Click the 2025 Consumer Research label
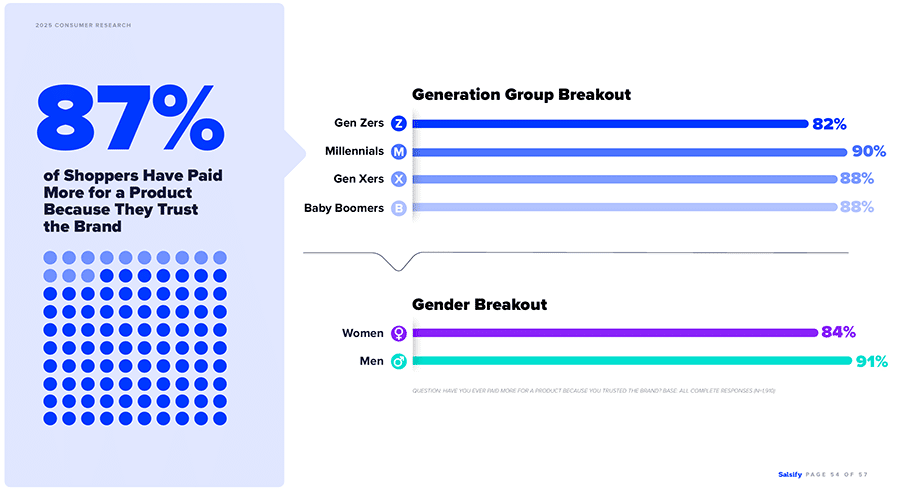Screen dimensions: 900x491 click(x=83, y=25)
